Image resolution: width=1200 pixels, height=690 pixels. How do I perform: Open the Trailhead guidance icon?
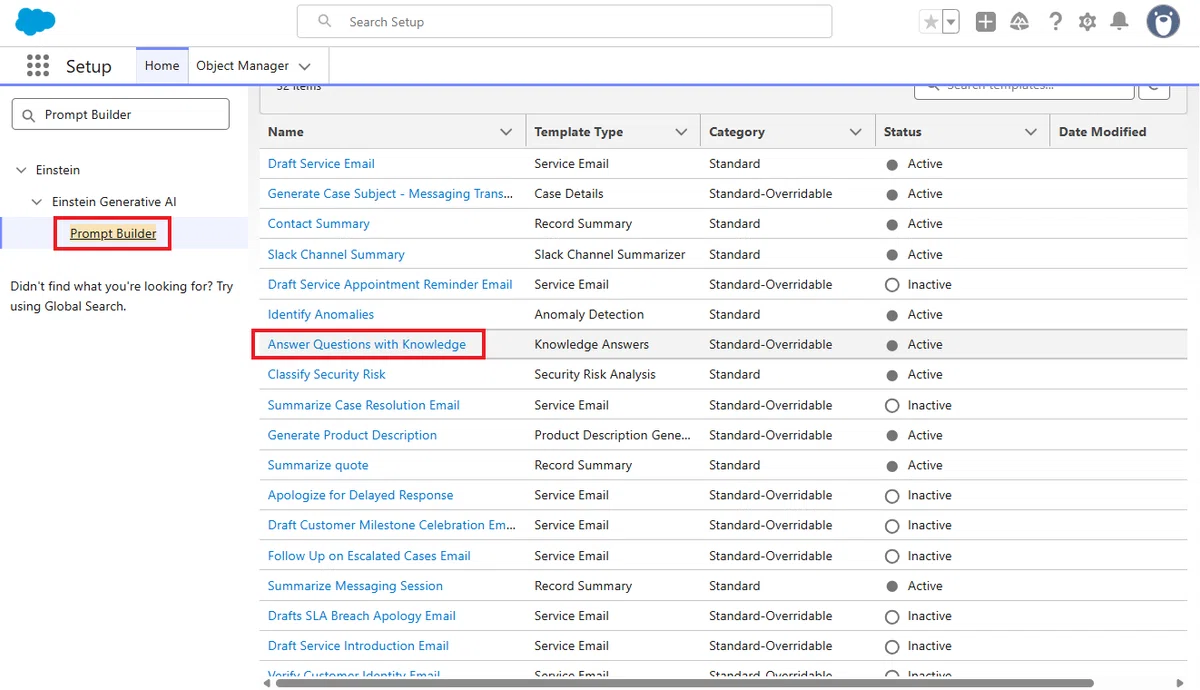(1020, 22)
